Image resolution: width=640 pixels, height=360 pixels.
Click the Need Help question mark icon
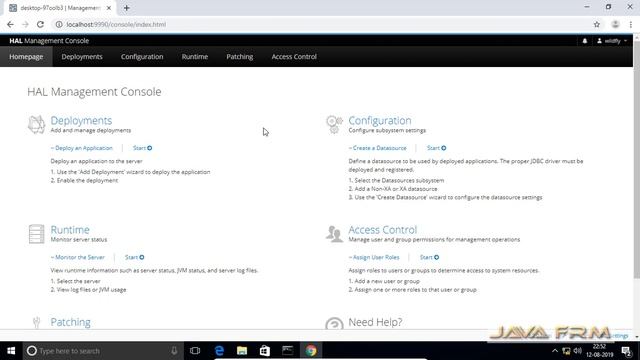pos(334,323)
